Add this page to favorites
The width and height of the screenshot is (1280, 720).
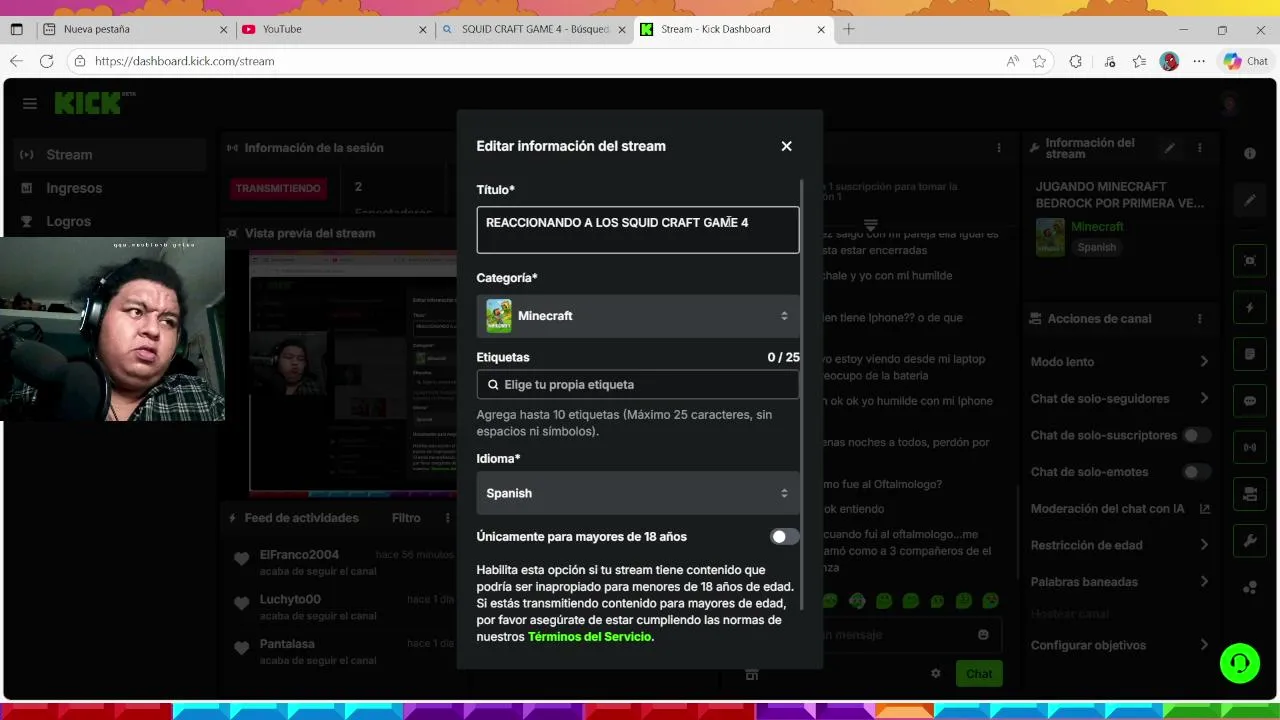(x=1040, y=61)
